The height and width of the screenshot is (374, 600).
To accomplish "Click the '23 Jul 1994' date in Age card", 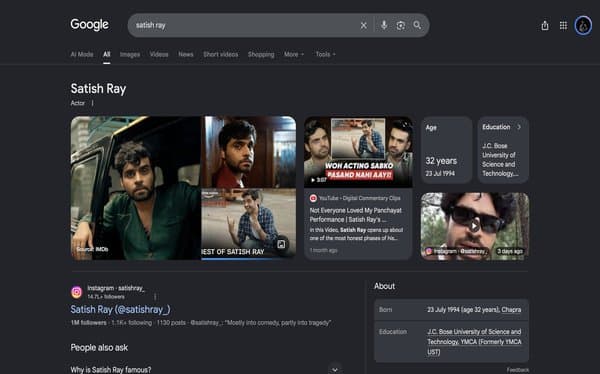I will click(x=440, y=174).
